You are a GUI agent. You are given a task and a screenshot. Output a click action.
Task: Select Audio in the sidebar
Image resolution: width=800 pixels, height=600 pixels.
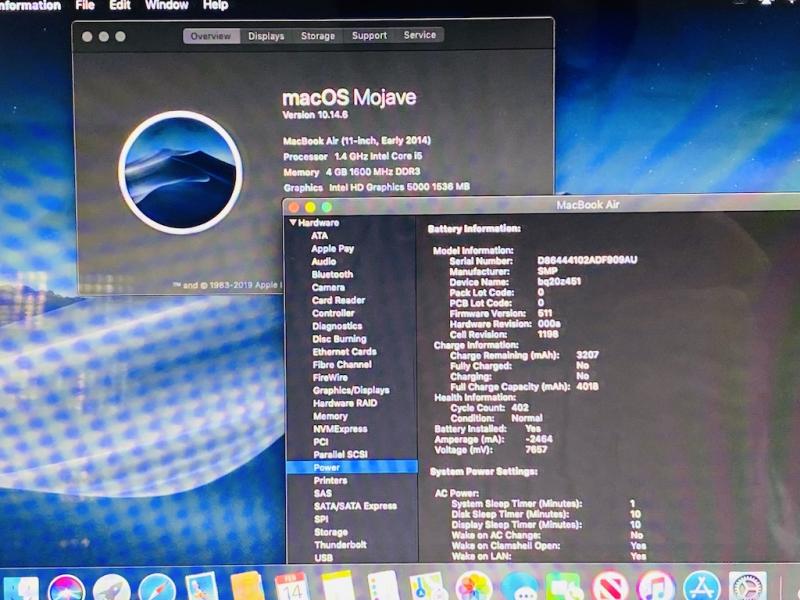pos(323,261)
